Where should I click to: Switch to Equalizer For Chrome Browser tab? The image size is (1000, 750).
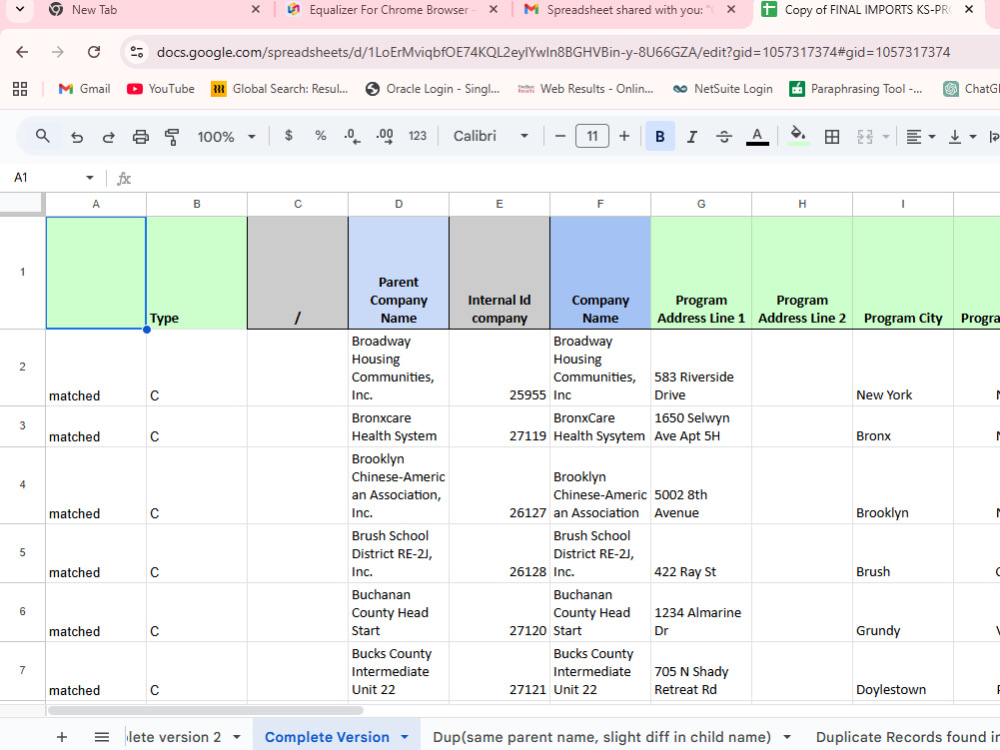coord(389,10)
